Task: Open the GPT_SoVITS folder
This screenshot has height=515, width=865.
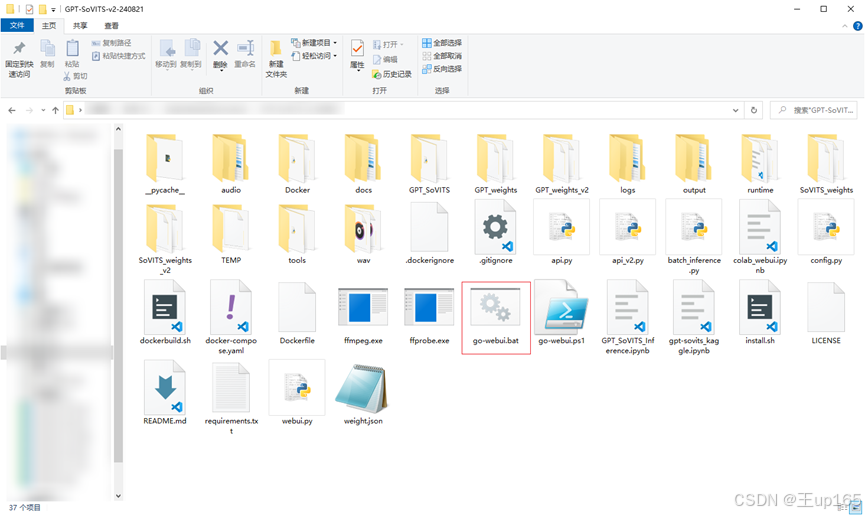Action: pos(429,164)
